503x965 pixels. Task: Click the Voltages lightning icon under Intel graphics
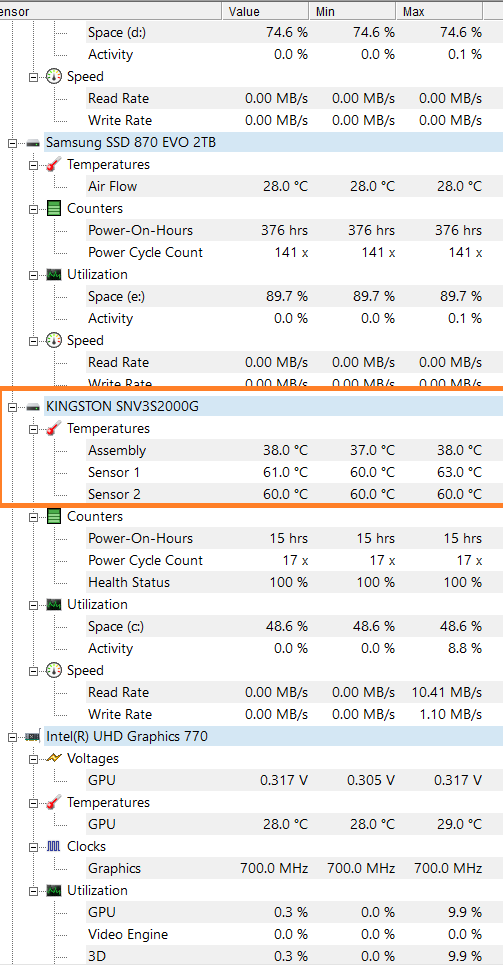tap(54, 758)
